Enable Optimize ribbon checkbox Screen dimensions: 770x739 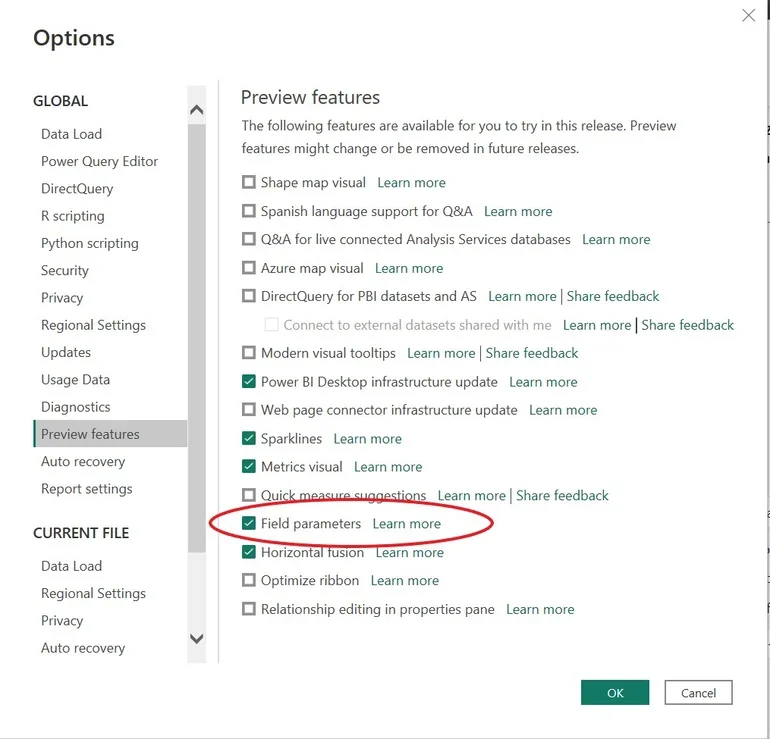[249, 580]
